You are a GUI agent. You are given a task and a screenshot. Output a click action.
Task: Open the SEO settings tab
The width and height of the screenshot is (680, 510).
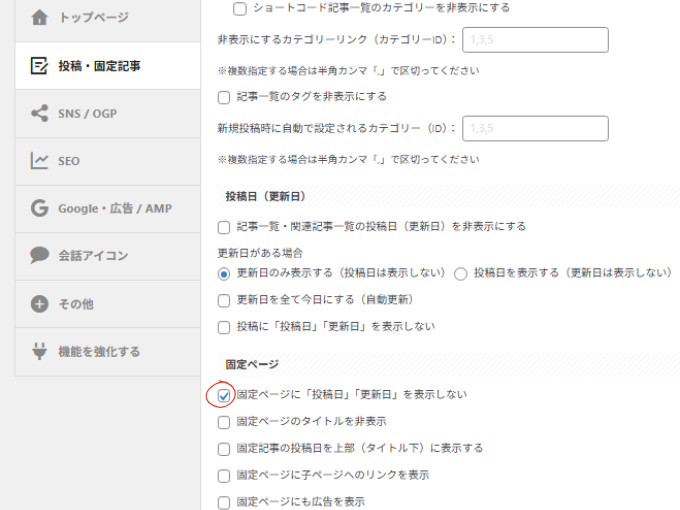coord(108,161)
